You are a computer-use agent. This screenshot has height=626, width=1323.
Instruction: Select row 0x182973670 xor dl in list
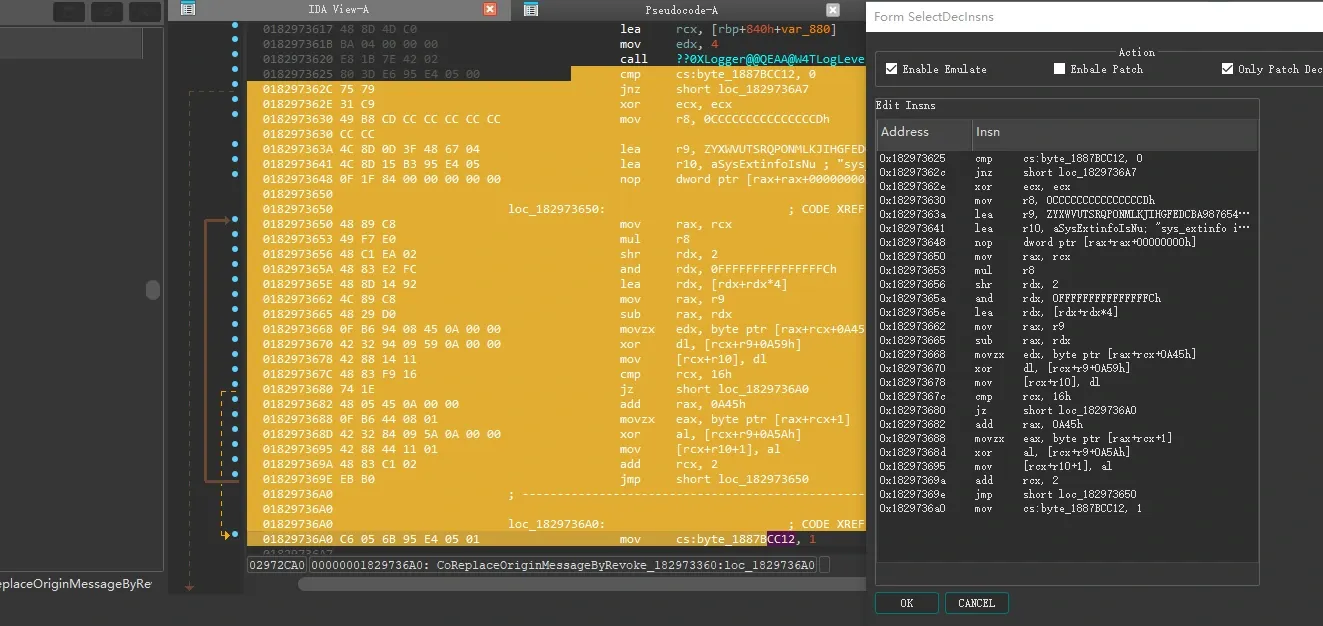(1066, 369)
